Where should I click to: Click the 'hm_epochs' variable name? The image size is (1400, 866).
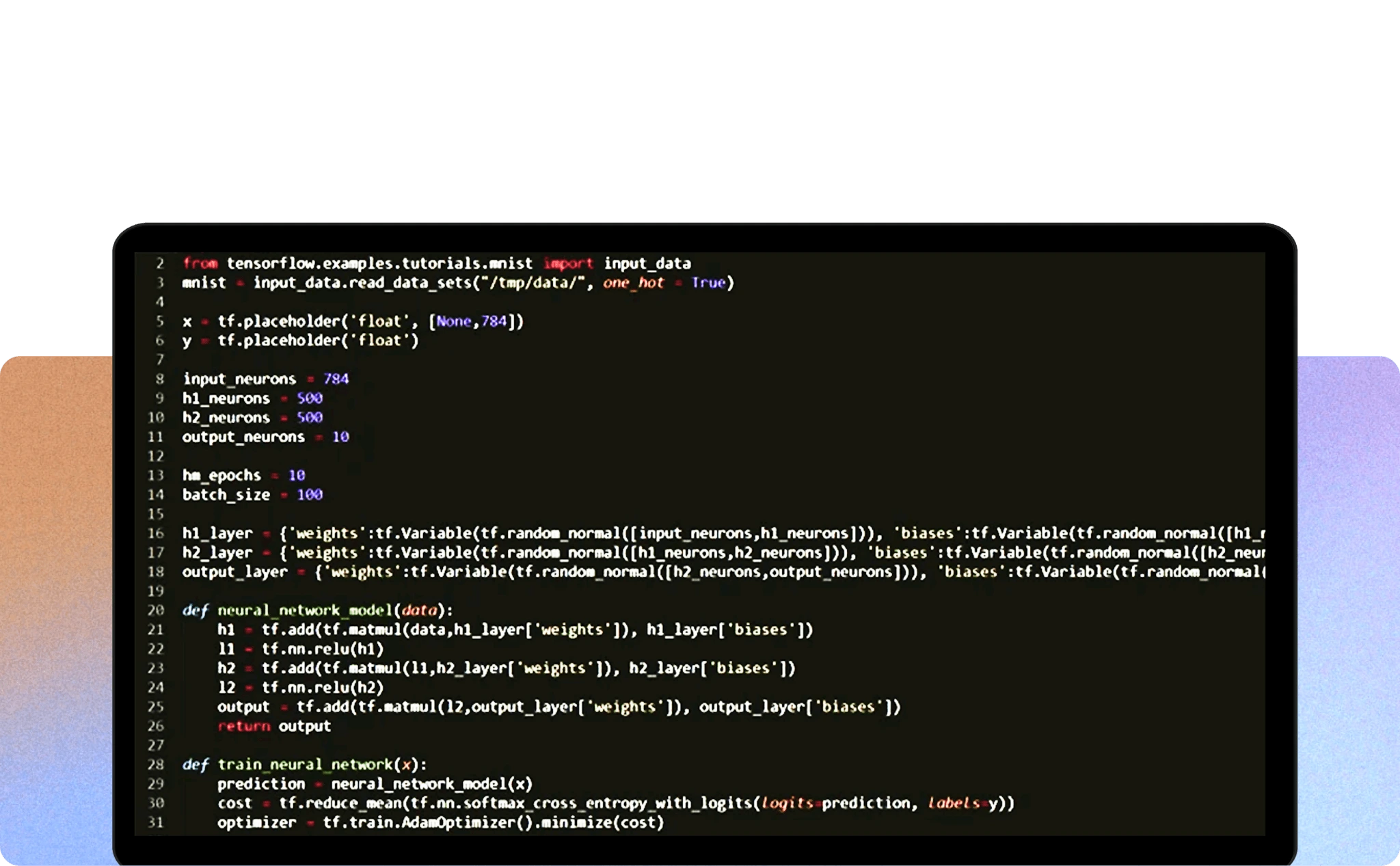(x=221, y=476)
